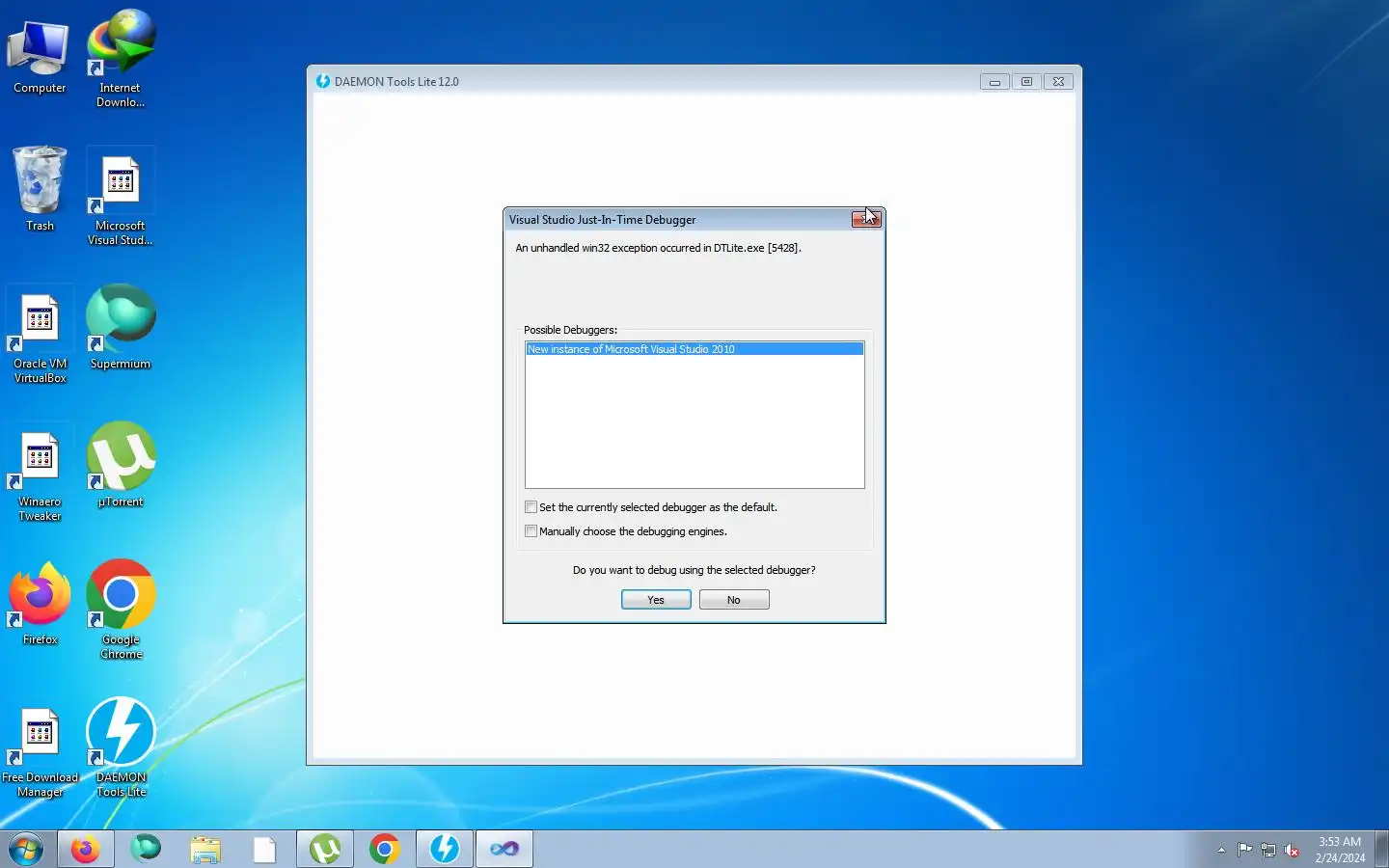Select the Firefox desktop shortcut
This screenshot has height=868, width=1389.
click(40, 604)
